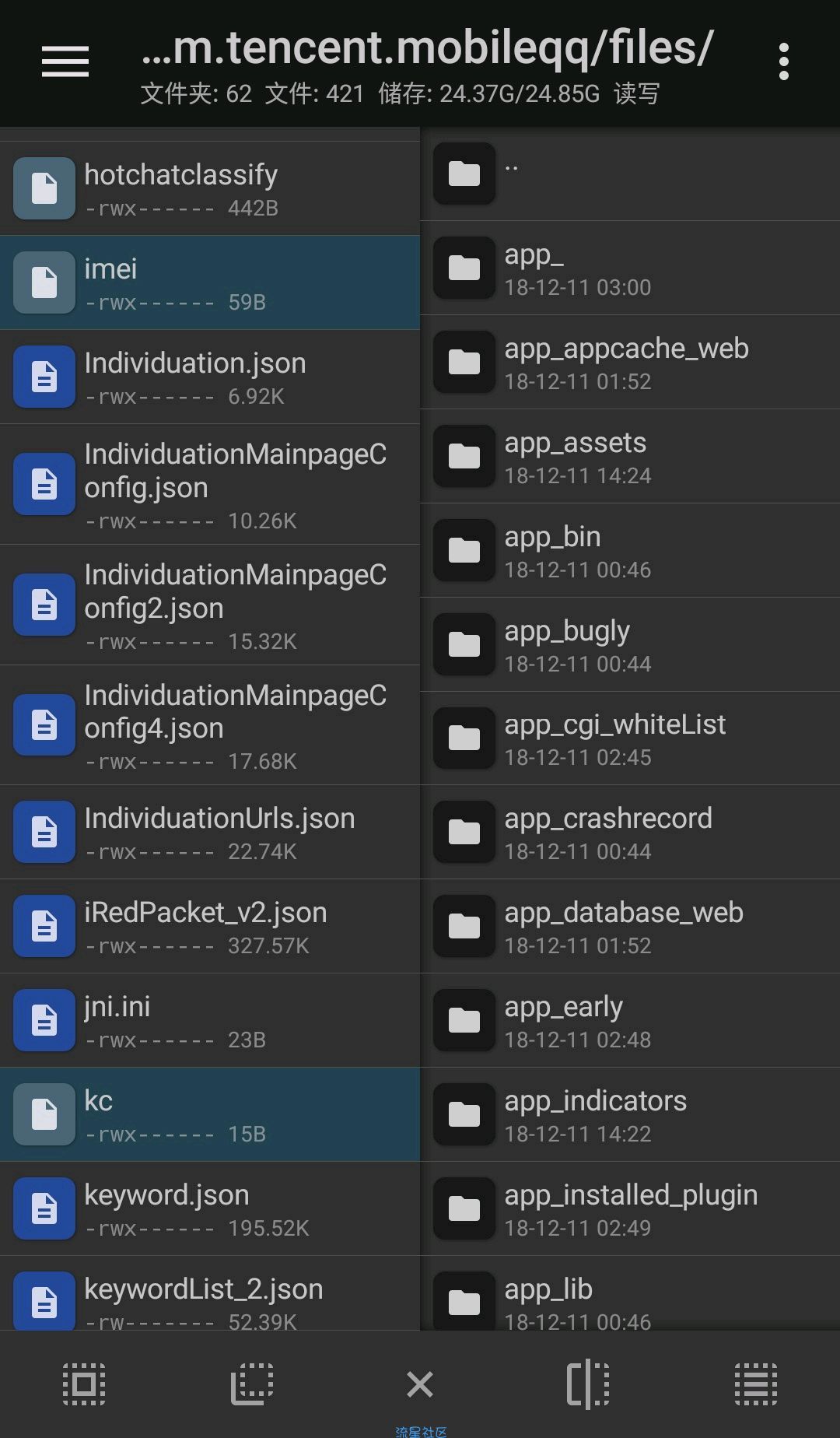Open the app_cgi_whiteList folder name
Viewport: 840px width, 1438px height.
click(614, 725)
